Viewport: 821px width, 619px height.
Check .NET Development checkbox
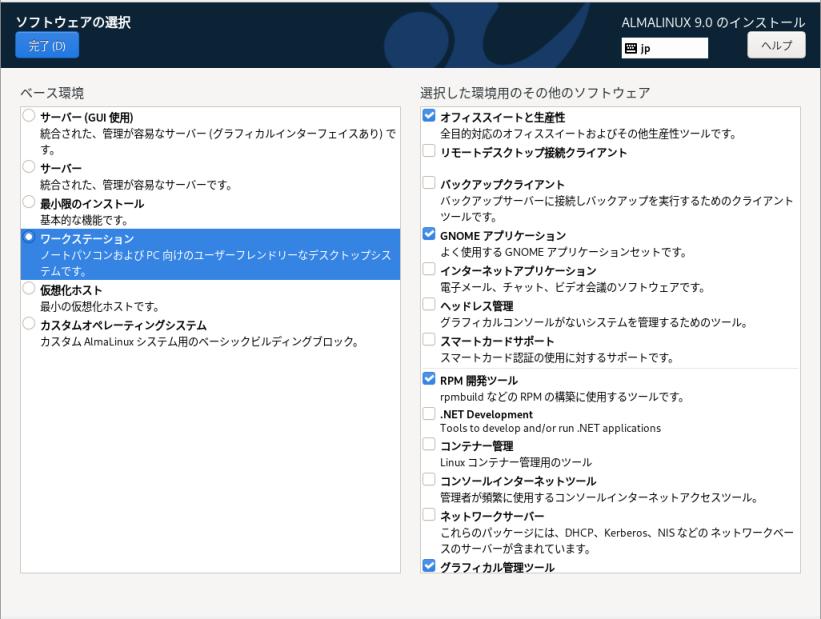point(429,414)
